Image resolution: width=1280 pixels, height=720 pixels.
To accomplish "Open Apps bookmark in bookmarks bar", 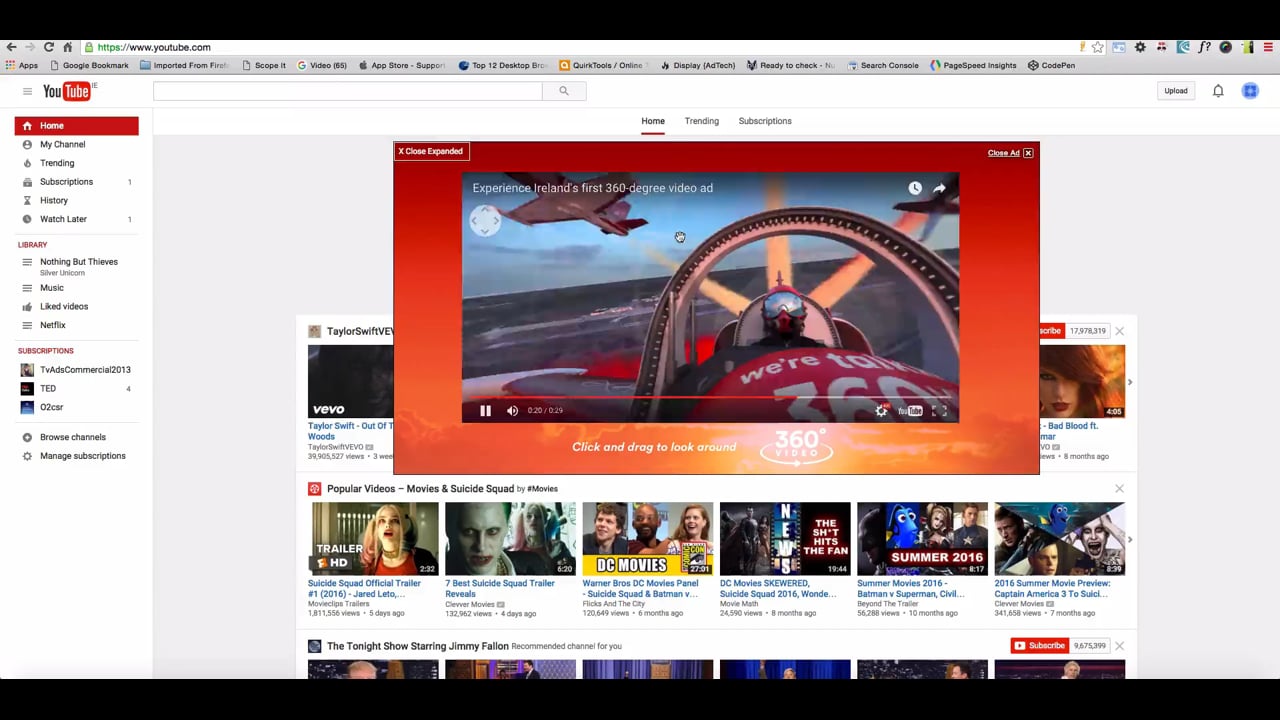I will pos(22,66).
